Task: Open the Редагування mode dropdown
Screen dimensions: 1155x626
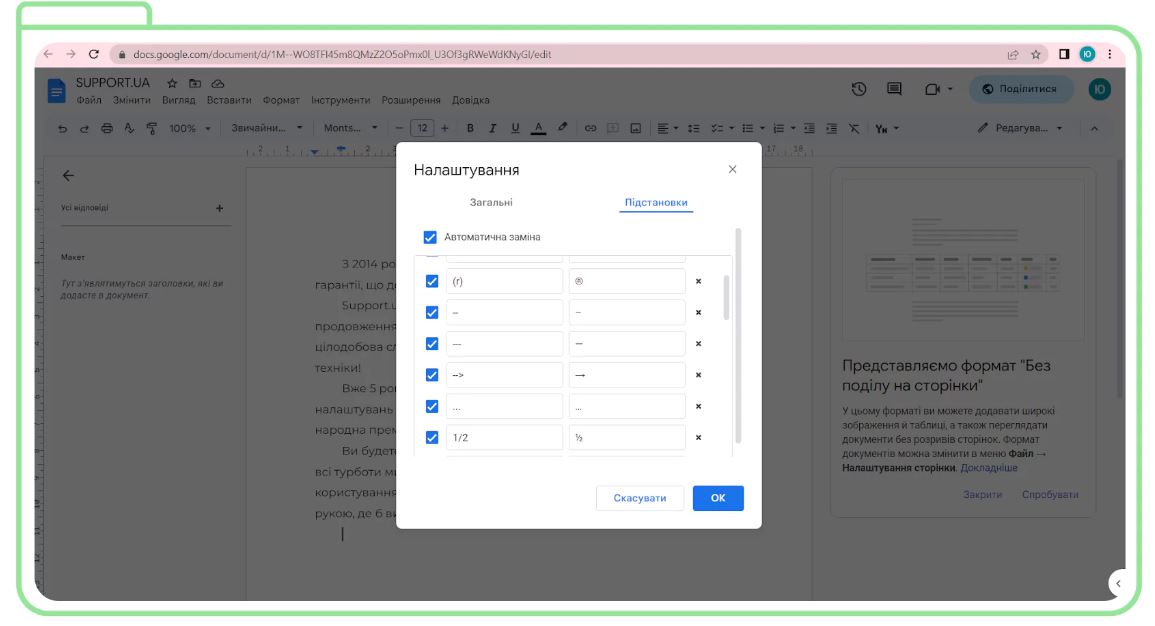Action: (1020, 128)
